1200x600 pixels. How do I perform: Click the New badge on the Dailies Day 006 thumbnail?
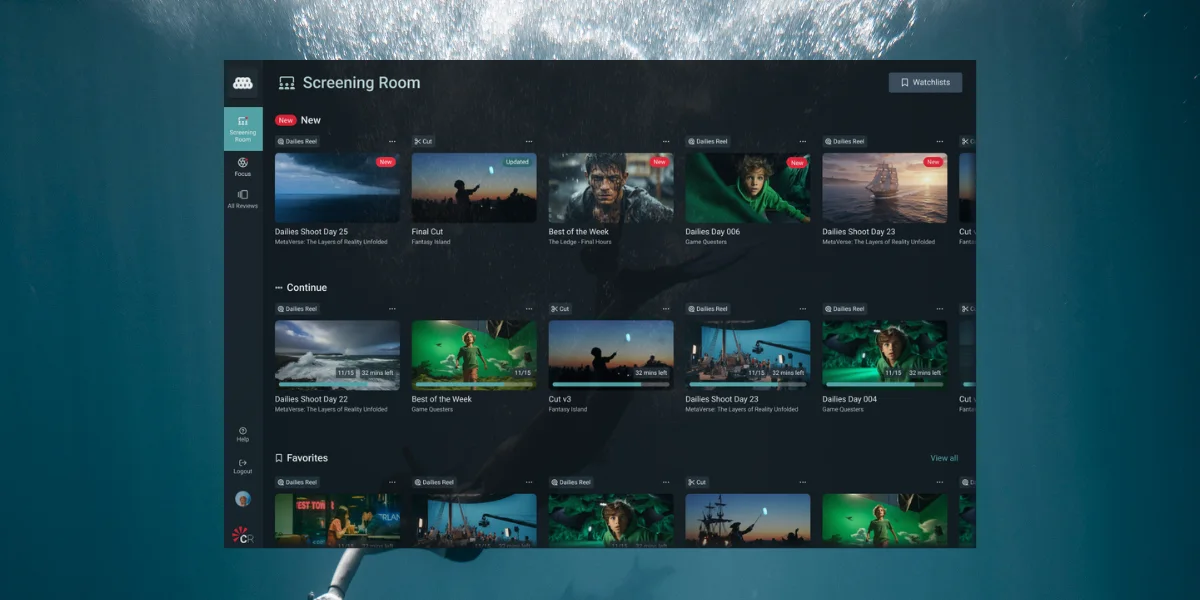796,162
